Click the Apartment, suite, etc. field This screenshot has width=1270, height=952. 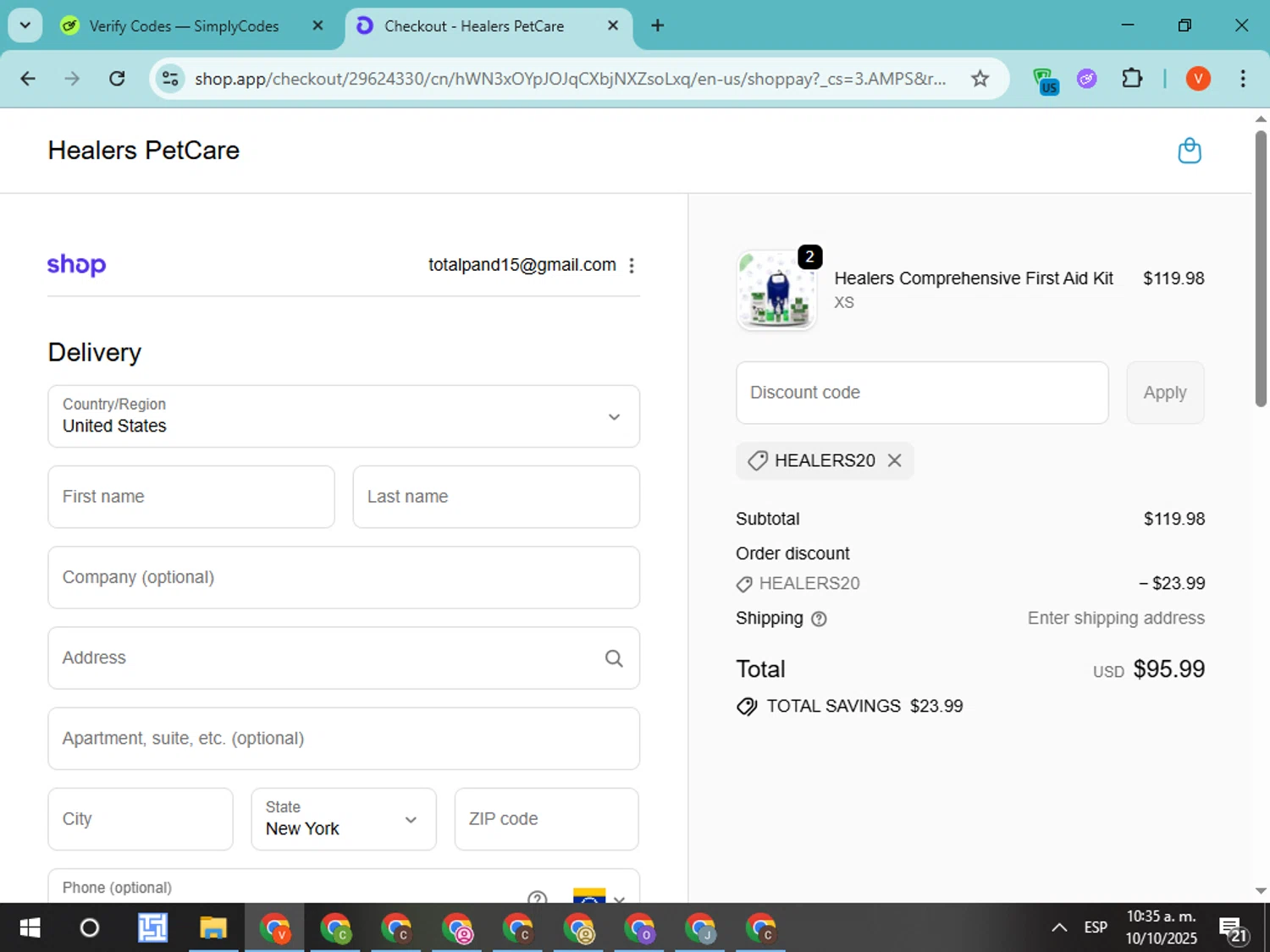tap(344, 739)
